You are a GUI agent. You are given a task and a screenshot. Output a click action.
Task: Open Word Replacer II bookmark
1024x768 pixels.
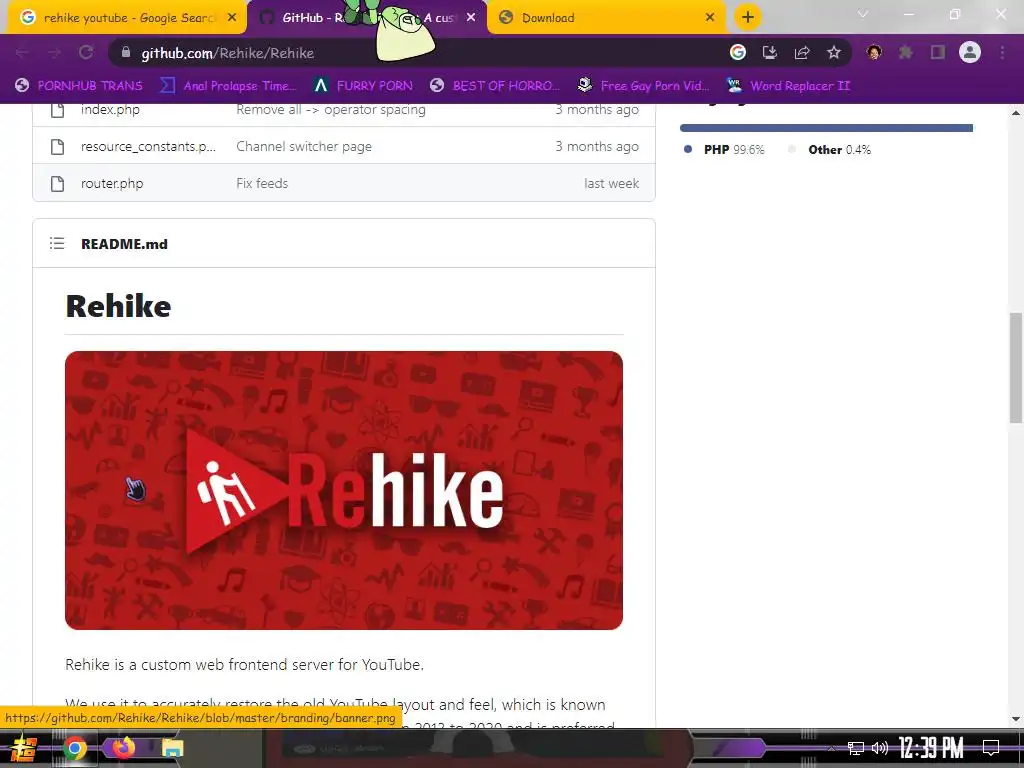pyautogui.click(x=789, y=86)
